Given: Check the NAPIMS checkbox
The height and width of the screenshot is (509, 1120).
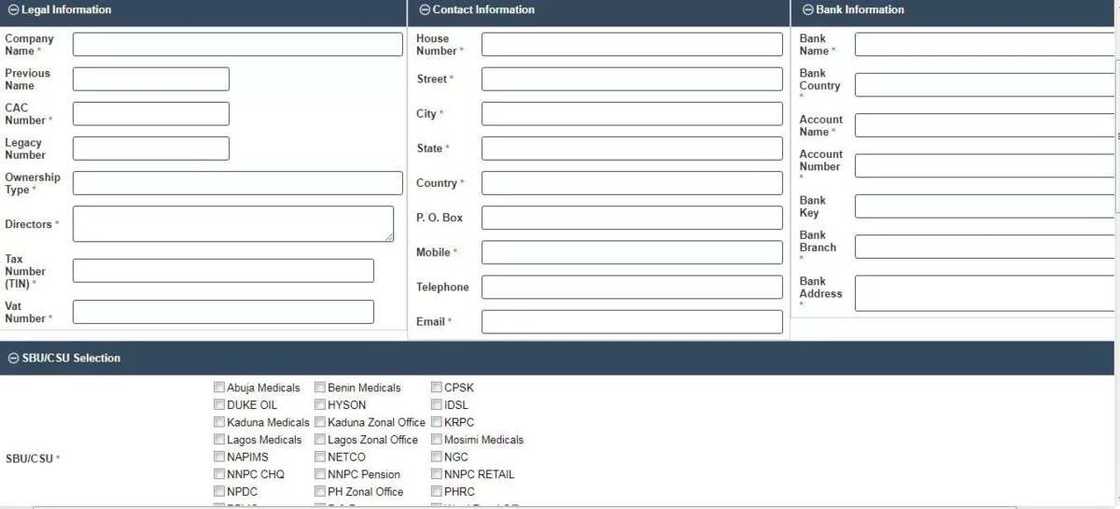Looking at the screenshot, I should 219,457.
